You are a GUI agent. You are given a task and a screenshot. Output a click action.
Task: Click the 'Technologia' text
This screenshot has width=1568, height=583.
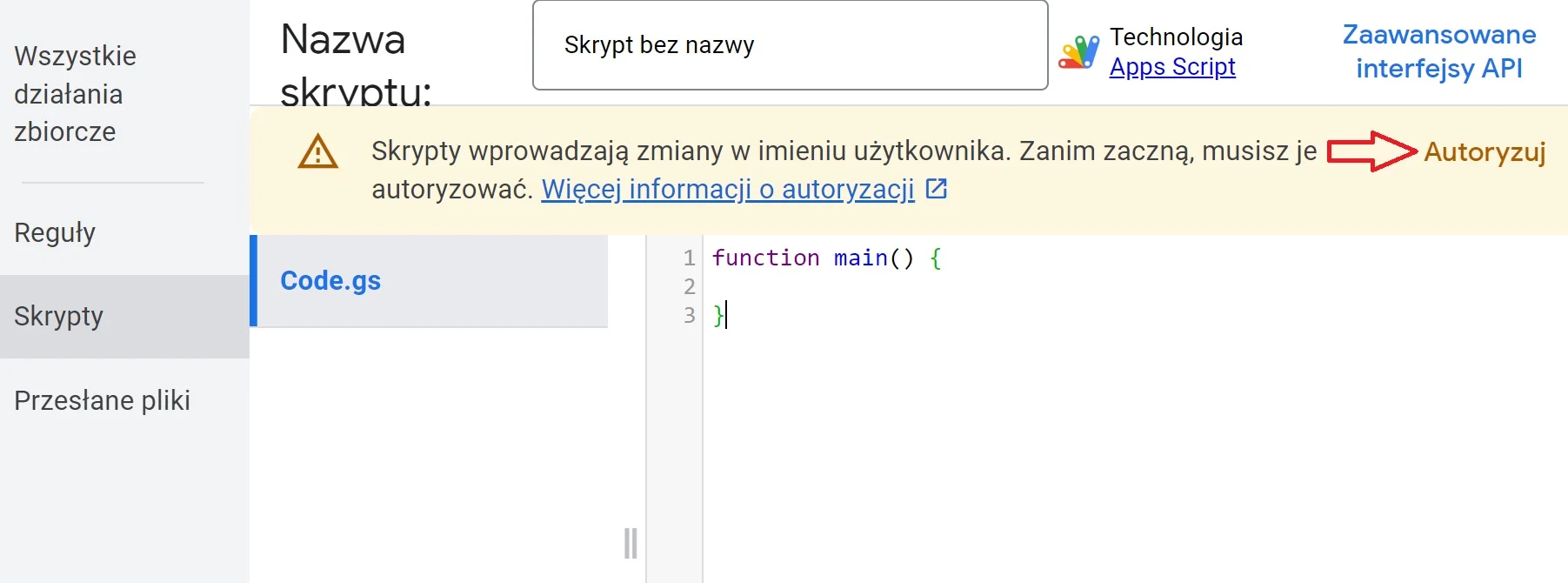(x=1177, y=37)
